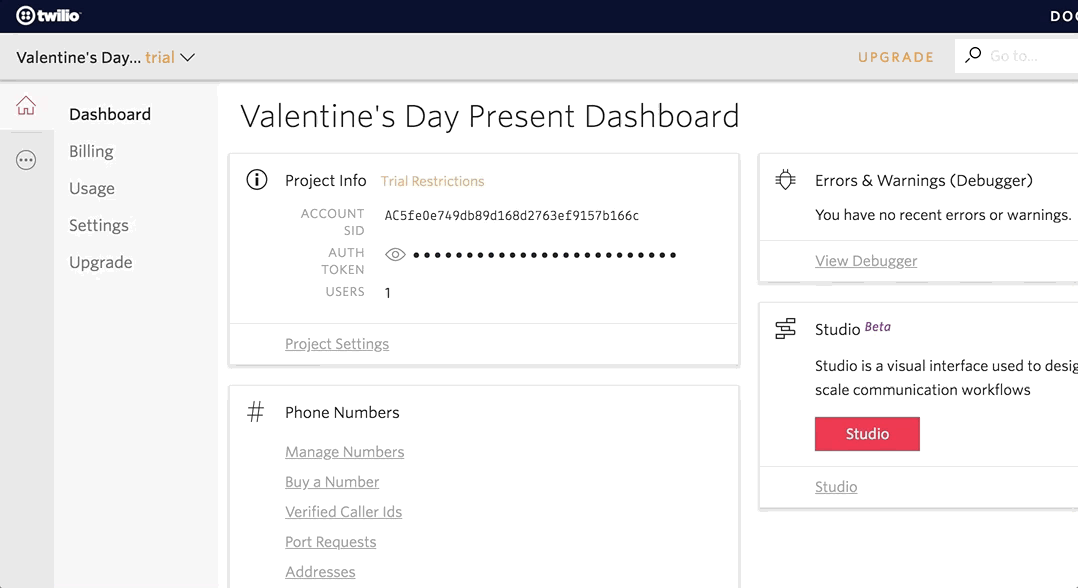1078x588 pixels.
Task: Click the no recent errors message
Action: coord(943,215)
